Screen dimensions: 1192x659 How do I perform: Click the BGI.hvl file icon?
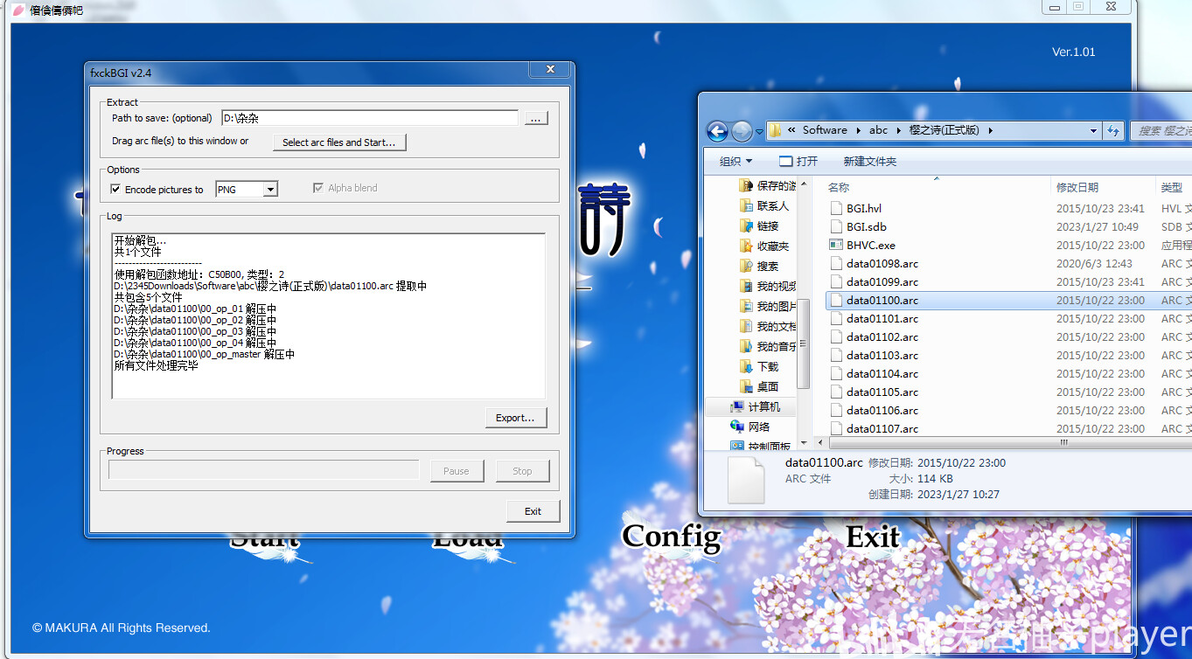tap(835, 208)
